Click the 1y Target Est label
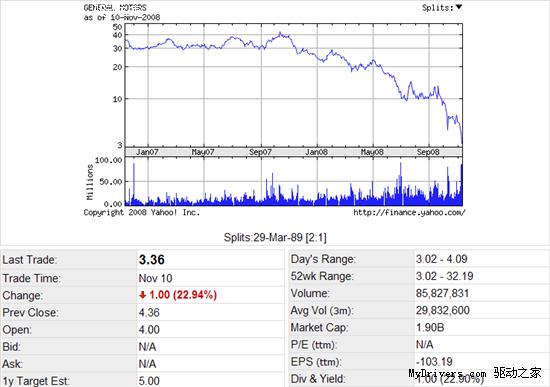Viewport: 550px width, 387px height. [36, 381]
